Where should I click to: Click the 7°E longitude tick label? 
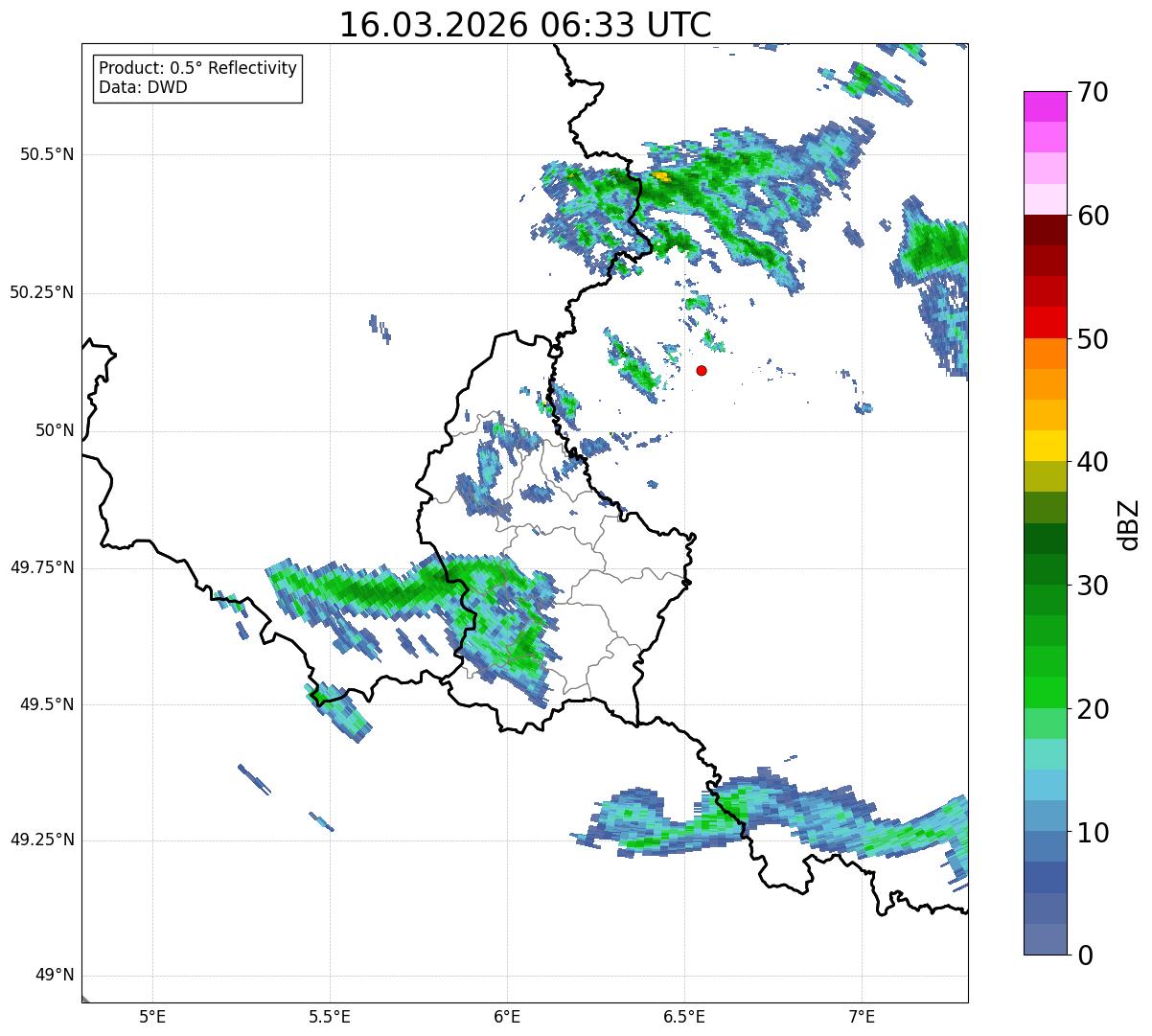tap(862, 1016)
